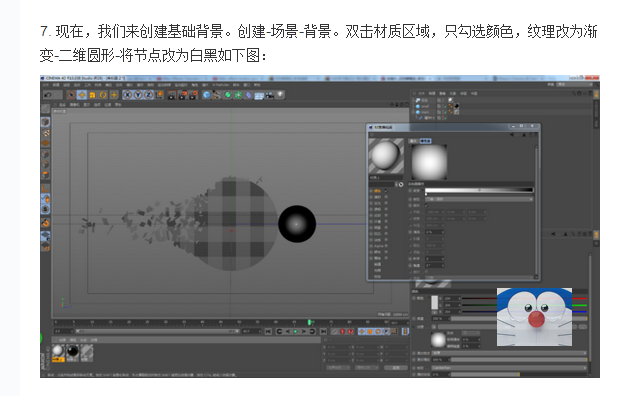Select the white sphere material thumbnail

click(58, 352)
